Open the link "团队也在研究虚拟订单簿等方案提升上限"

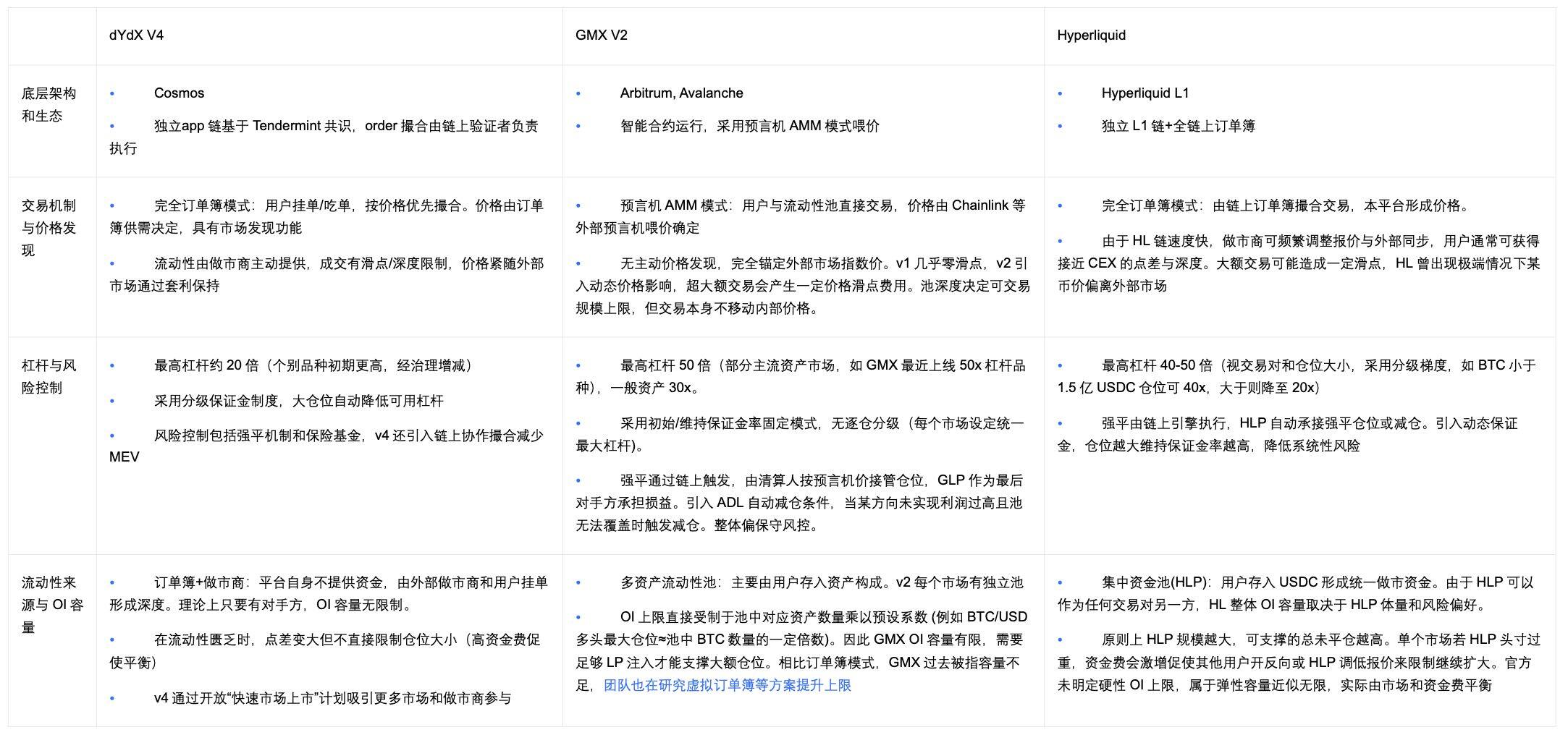click(x=728, y=684)
